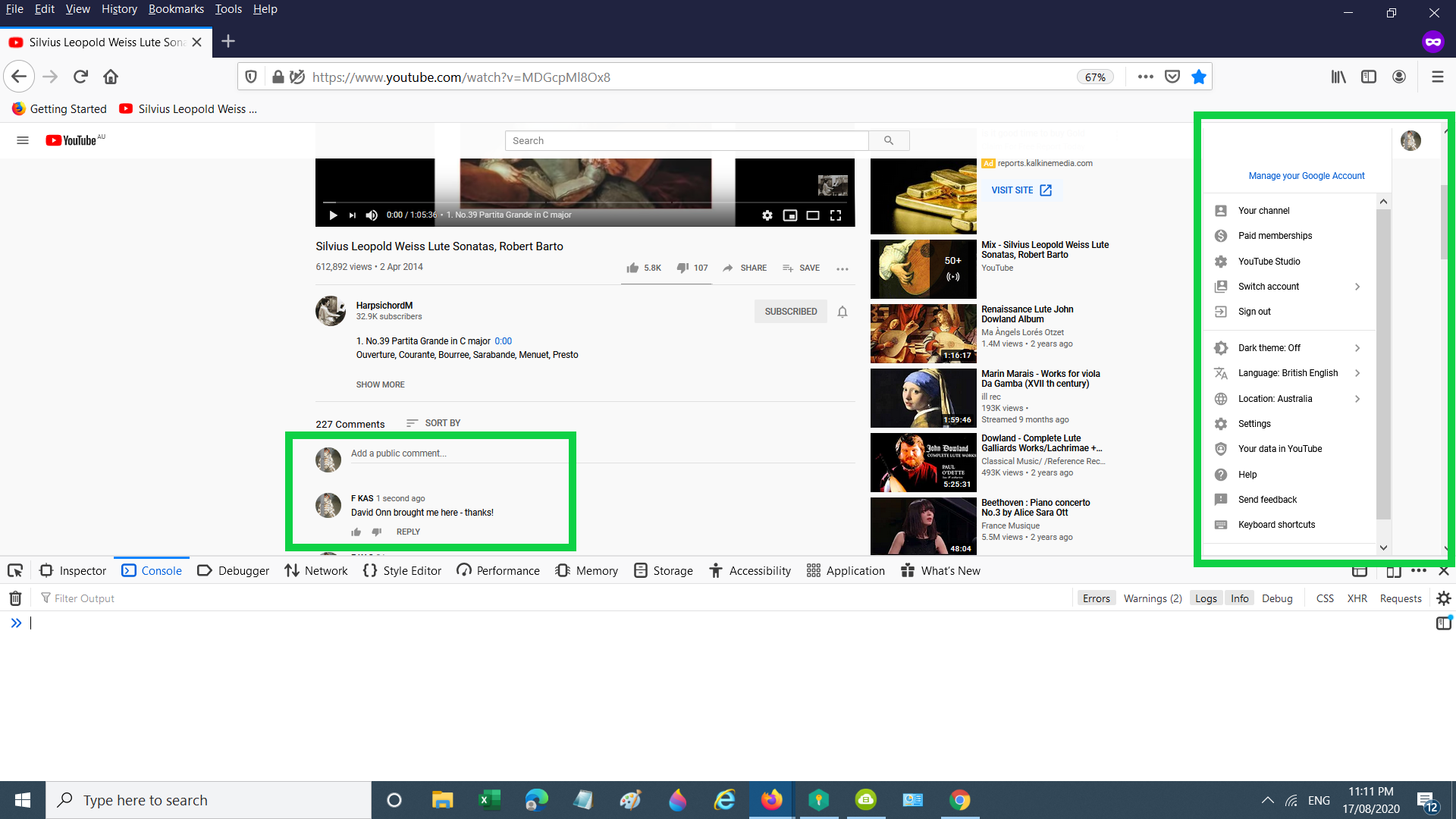1456x819 pixels.
Task: Toggle Warnings (2) filter in console
Action: tap(1153, 598)
